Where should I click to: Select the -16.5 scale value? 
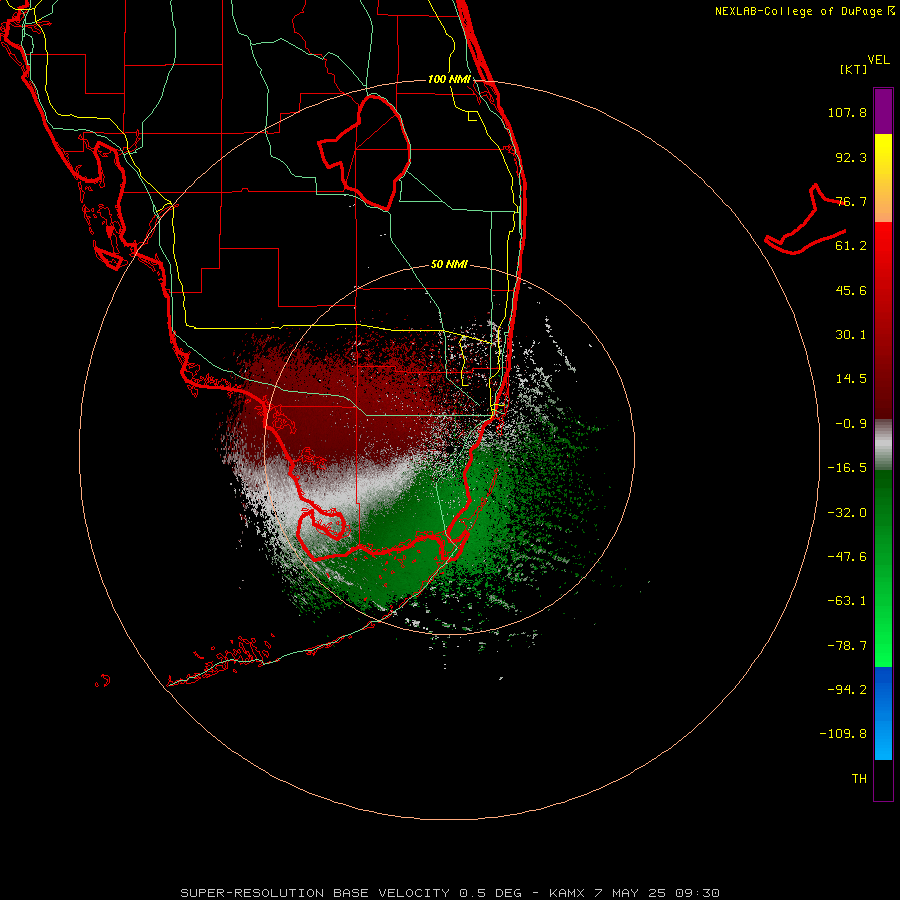click(847, 468)
